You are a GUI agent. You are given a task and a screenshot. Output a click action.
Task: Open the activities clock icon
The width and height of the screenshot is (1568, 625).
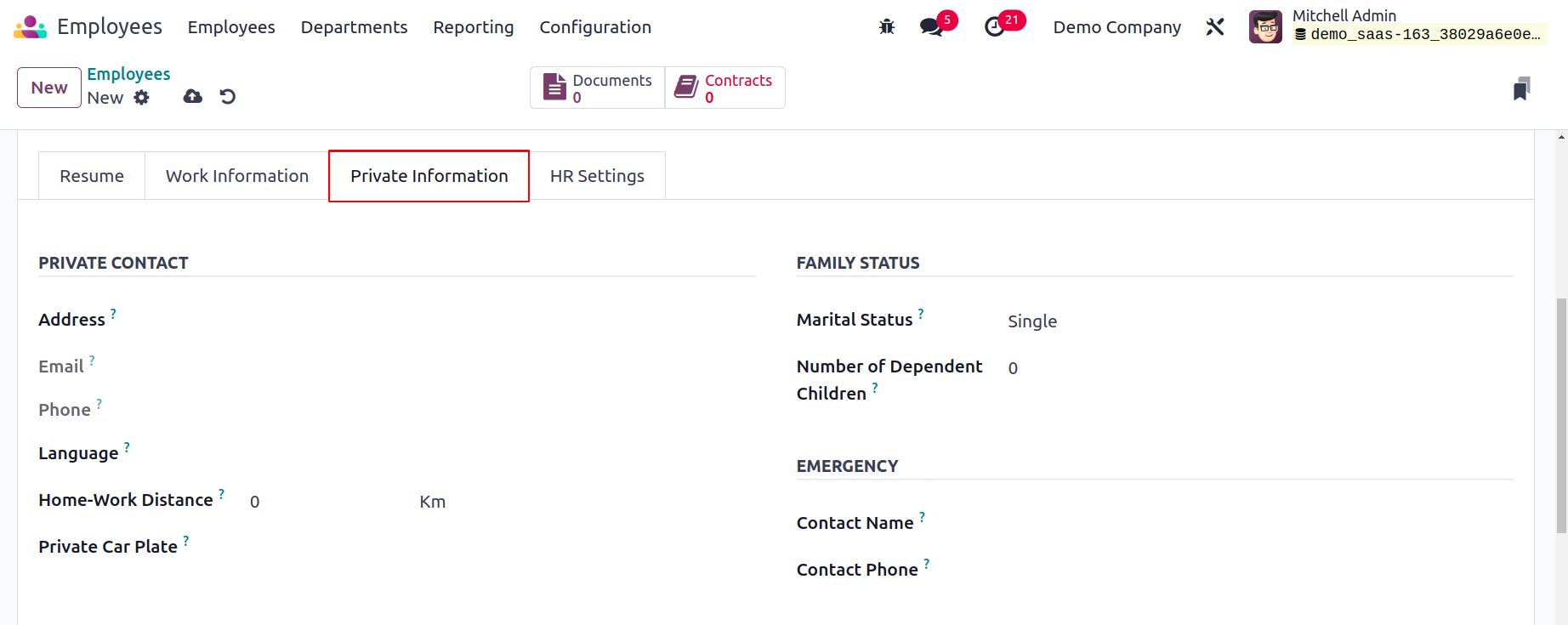coord(994,27)
